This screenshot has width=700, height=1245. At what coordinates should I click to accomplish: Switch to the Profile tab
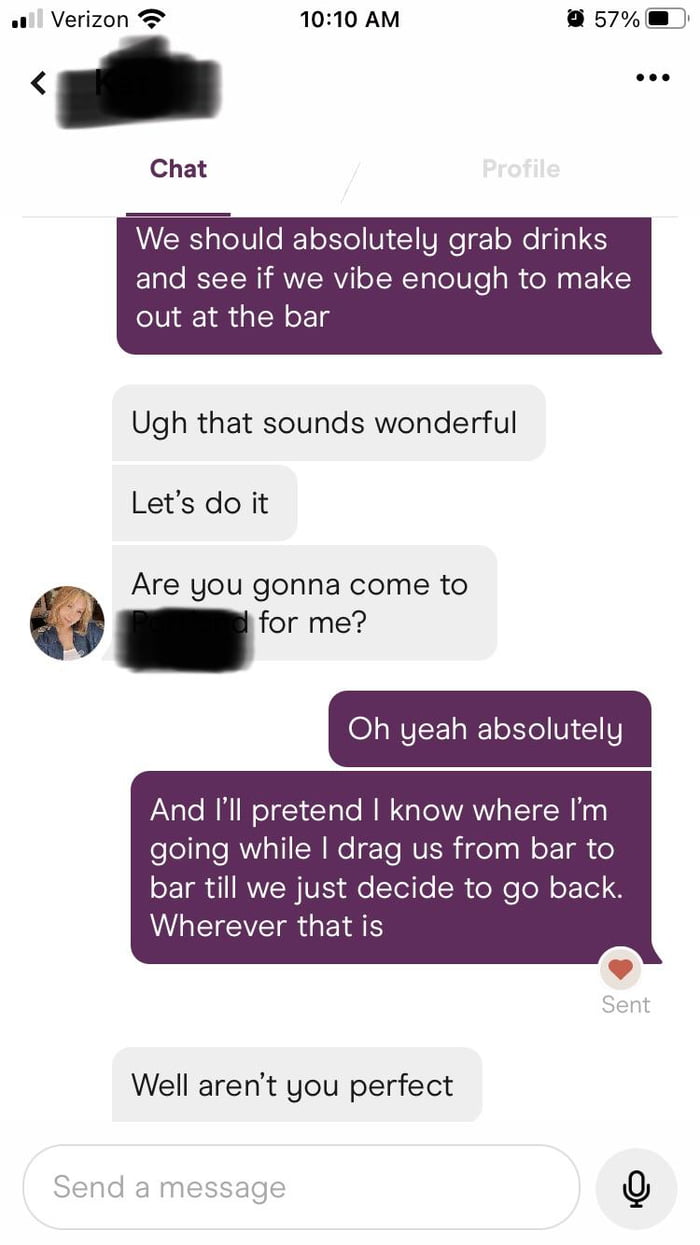click(x=520, y=169)
